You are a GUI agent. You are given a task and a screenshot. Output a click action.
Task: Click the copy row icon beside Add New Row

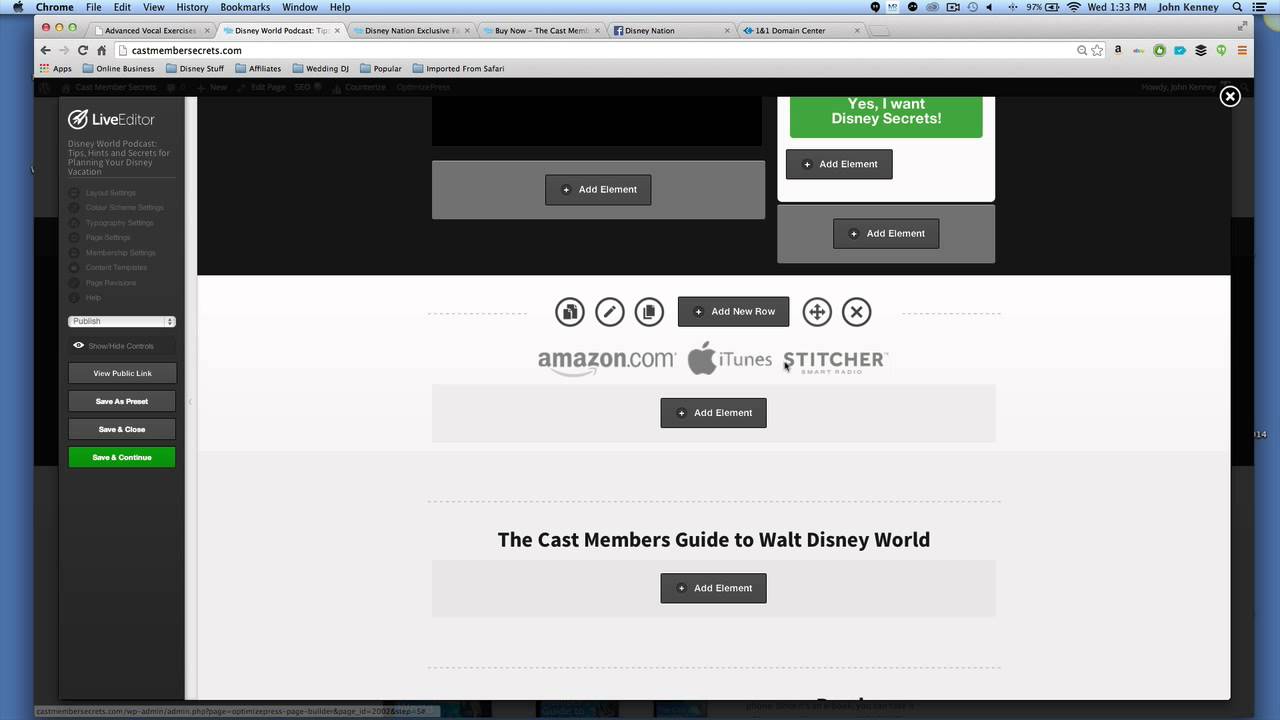649,312
